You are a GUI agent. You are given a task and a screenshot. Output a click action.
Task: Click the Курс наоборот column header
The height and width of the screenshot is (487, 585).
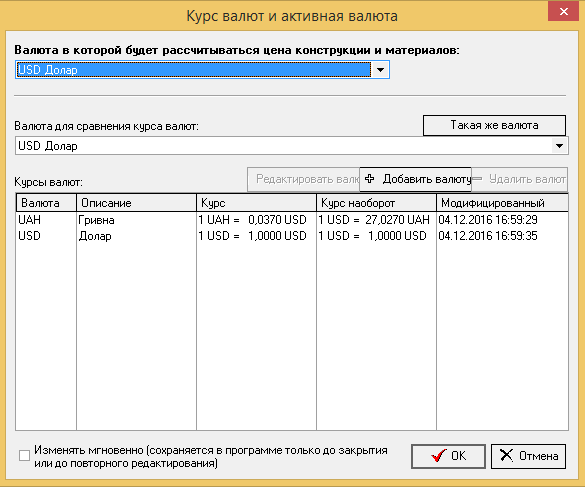click(376, 203)
